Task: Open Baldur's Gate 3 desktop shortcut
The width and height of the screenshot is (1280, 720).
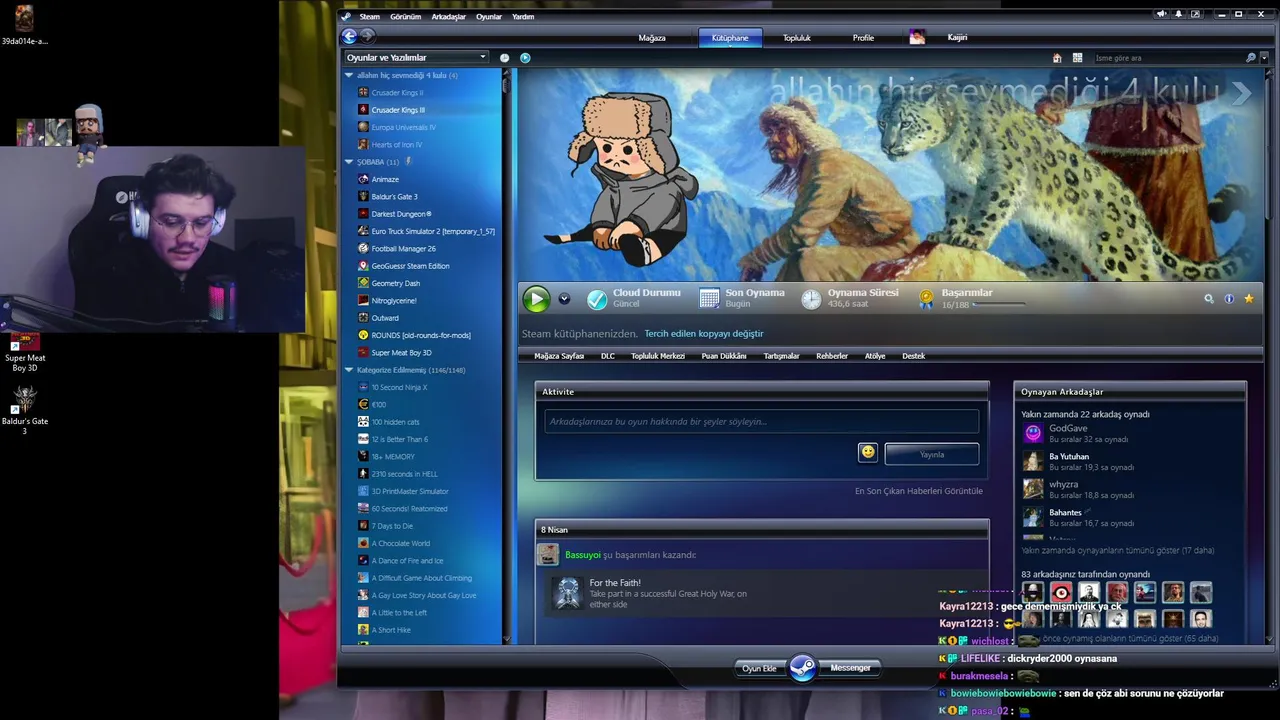Action: 25,408
